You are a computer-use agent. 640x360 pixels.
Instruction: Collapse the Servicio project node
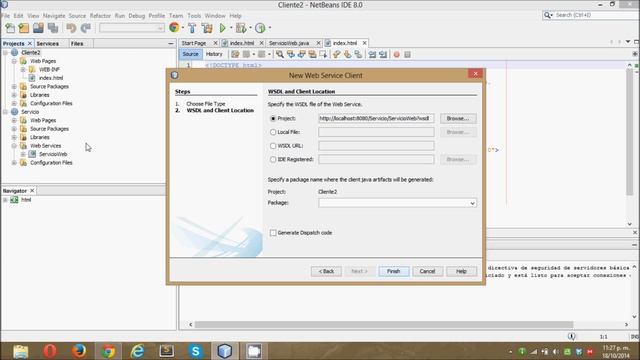tap(5, 112)
